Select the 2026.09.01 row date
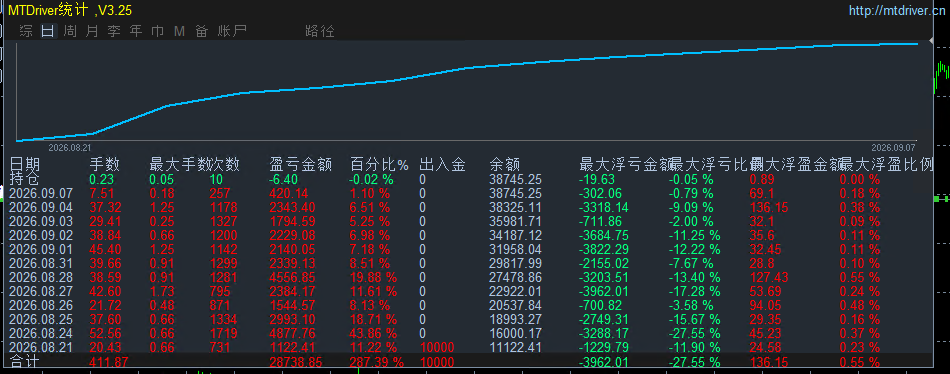The width and height of the screenshot is (950, 374). click(42, 249)
